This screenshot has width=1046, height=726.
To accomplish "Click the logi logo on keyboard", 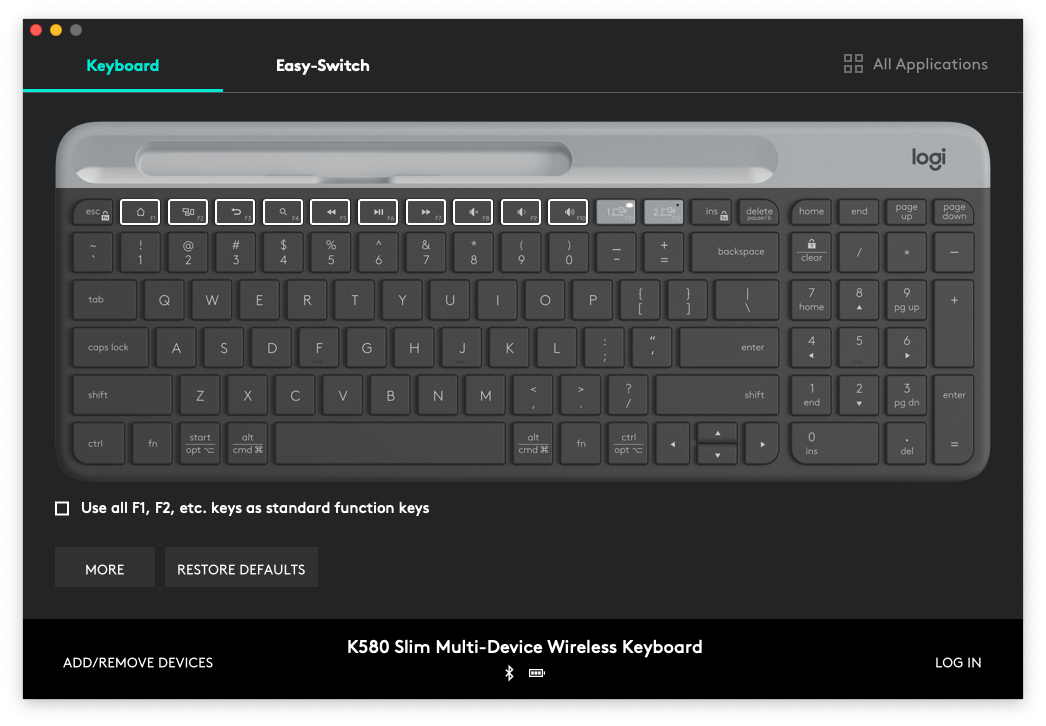I will click(929, 158).
